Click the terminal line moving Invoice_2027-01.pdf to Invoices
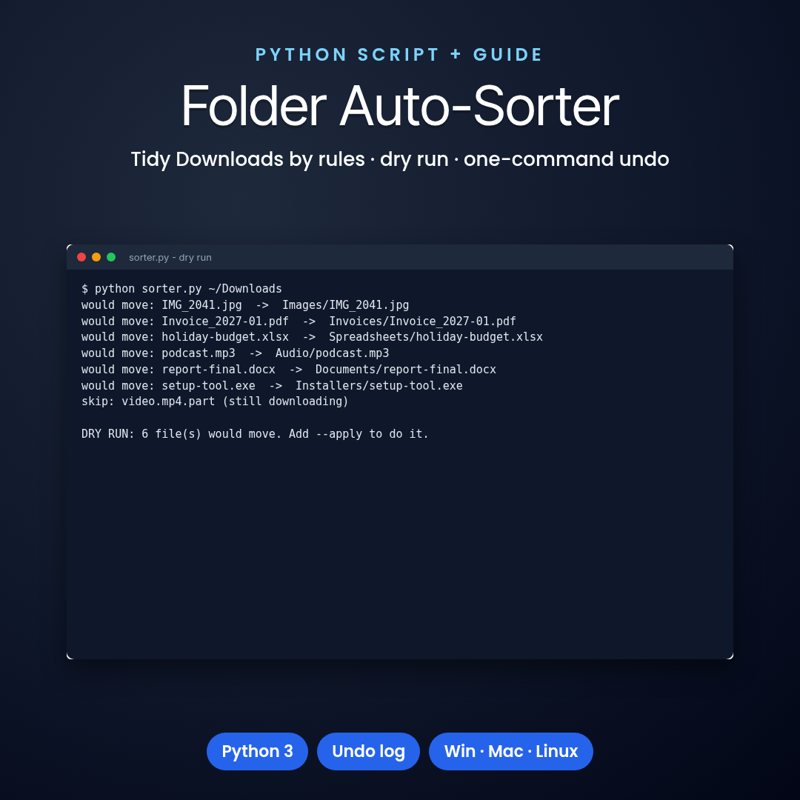Screen dimensions: 800x800 point(298,321)
